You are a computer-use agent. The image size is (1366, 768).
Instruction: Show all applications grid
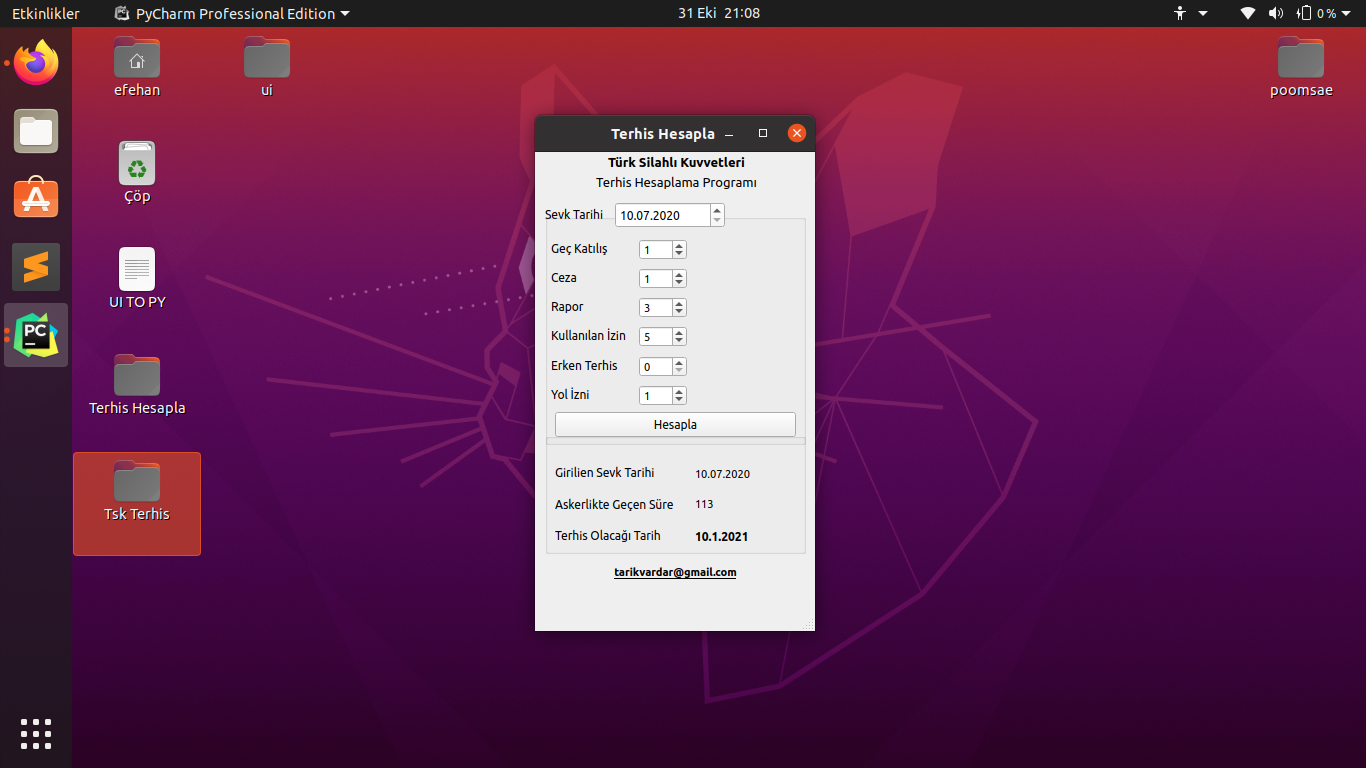[x=36, y=733]
